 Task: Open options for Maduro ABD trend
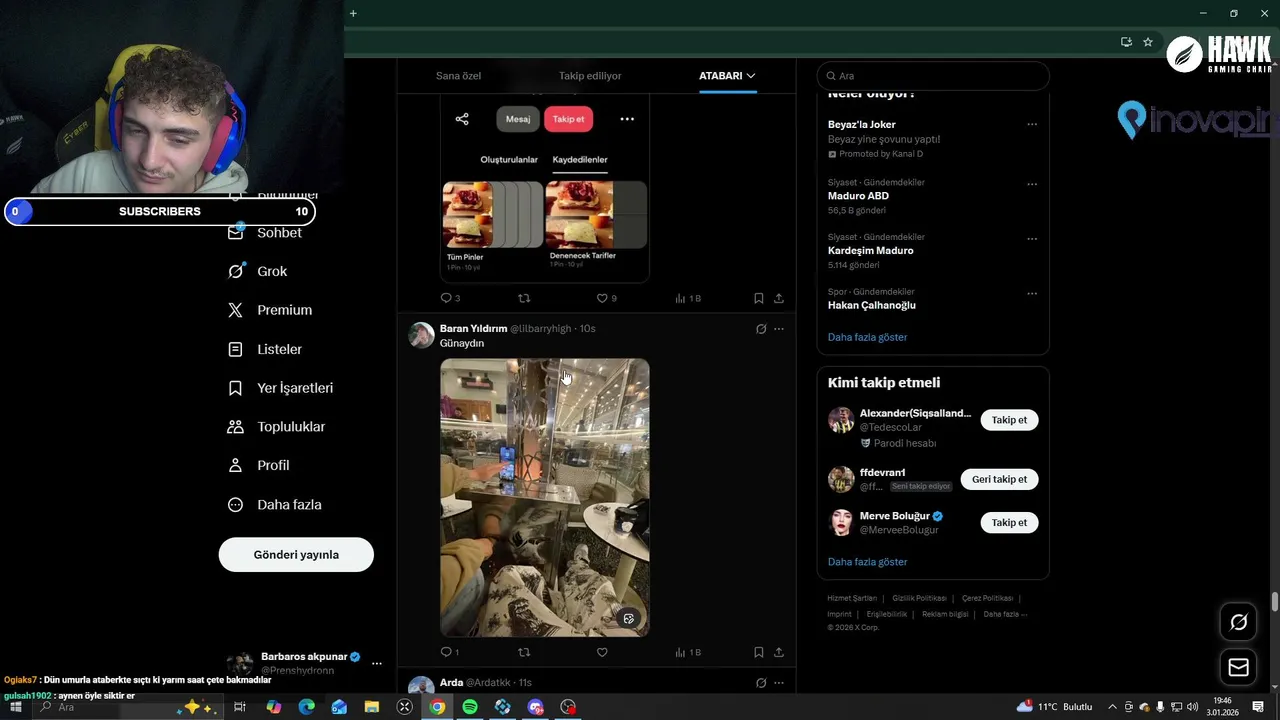1032,184
